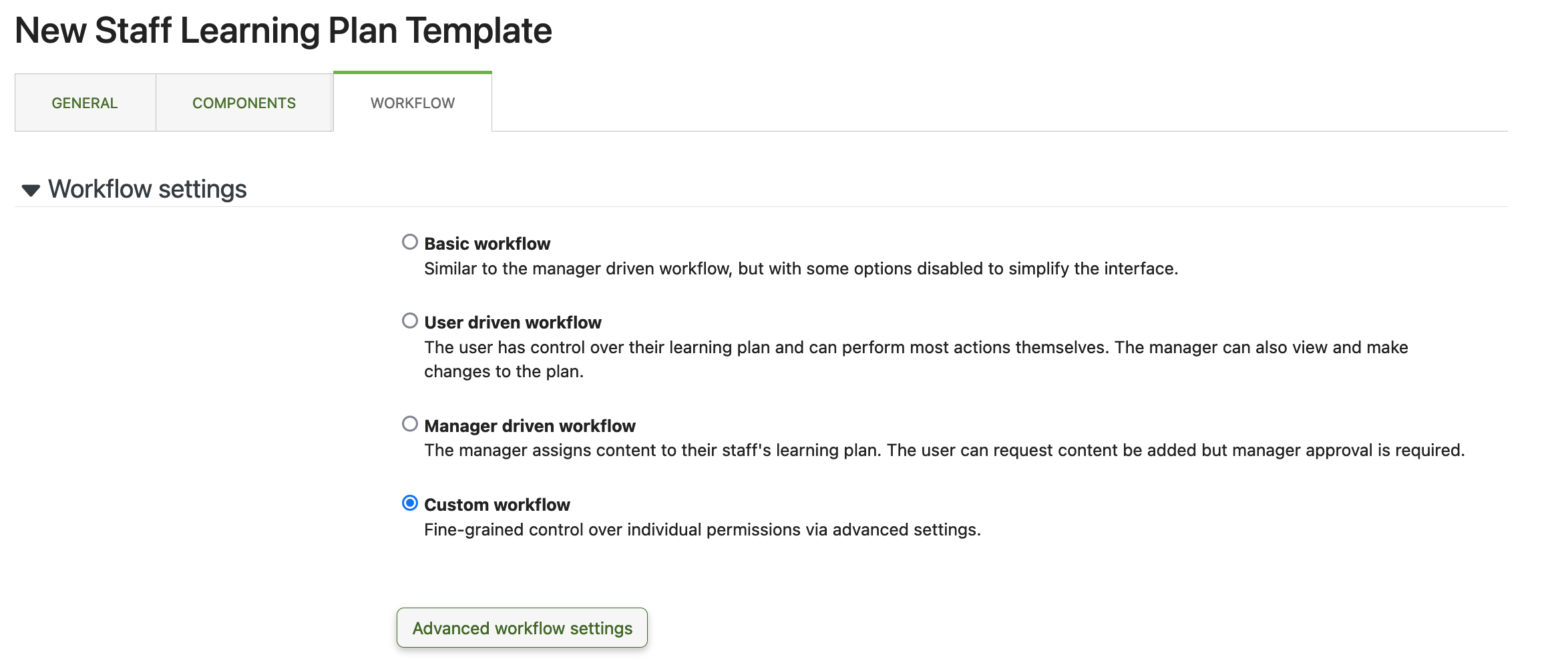This screenshot has height=661, width=1568.
Task: Click the New Staff Learning Plan Template title
Action: (x=284, y=31)
